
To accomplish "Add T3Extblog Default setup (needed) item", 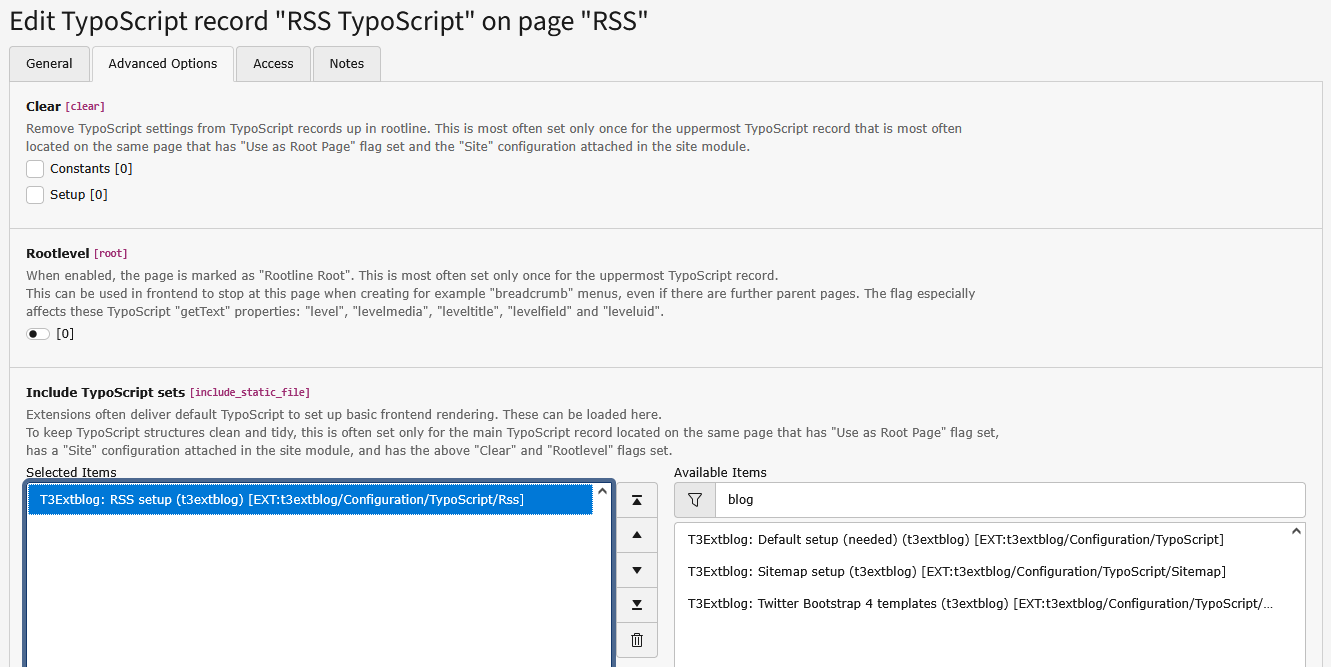I will coord(955,540).
